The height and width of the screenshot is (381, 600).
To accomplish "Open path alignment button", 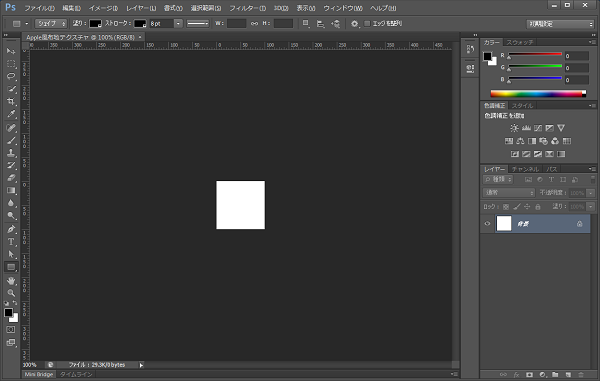I will coord(321,24).
